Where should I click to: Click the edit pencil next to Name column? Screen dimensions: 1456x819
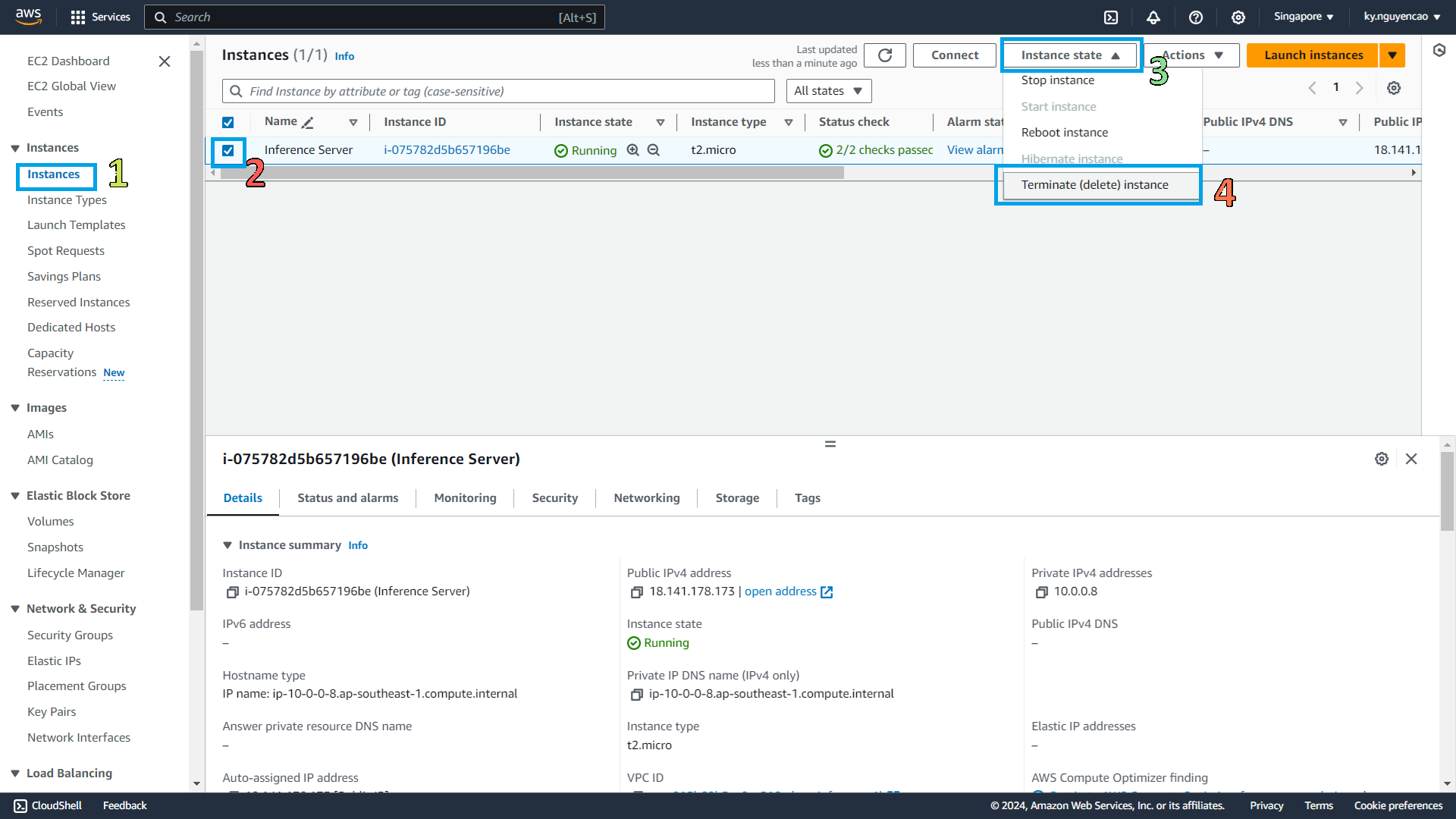[308, 123]
